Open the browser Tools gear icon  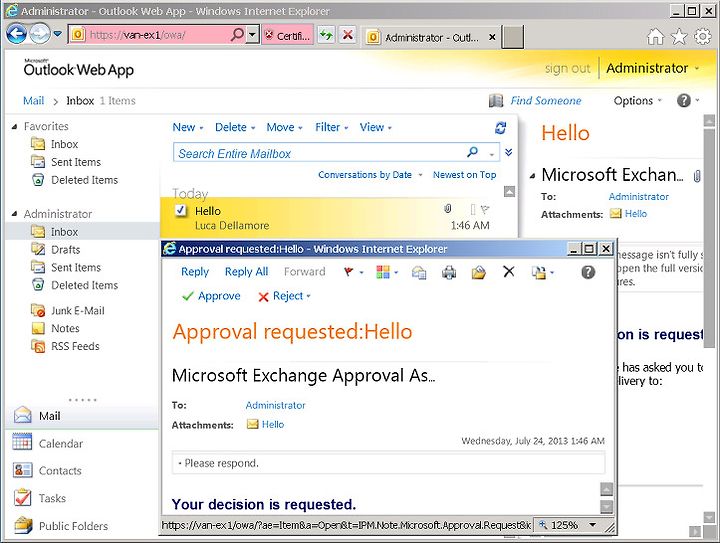[x=703, y=37]
